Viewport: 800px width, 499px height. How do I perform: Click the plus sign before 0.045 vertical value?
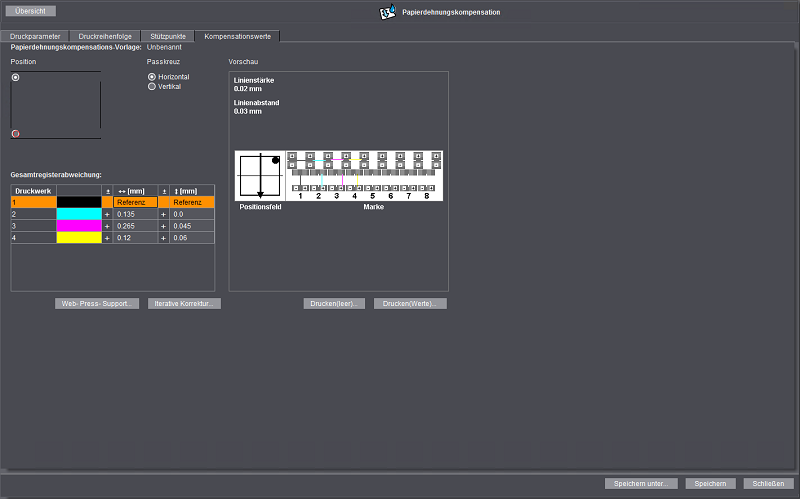click(x=164, y=226)
